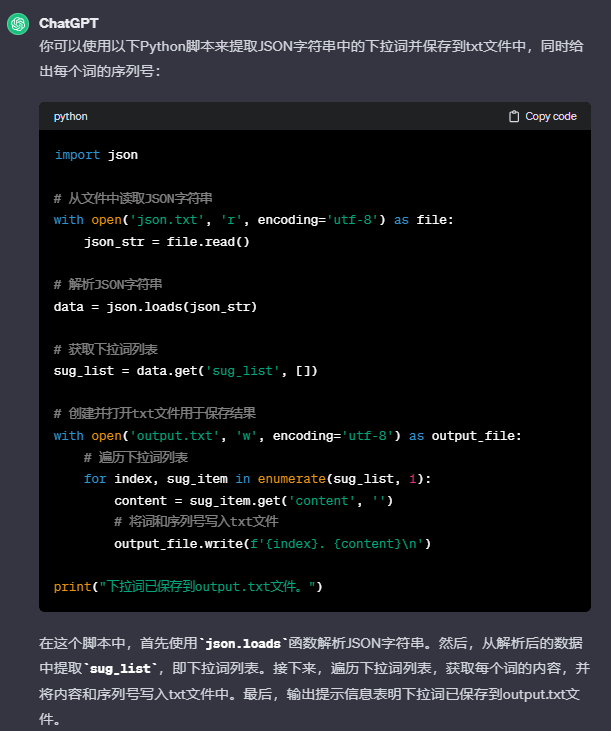Click the ChatGPT sender name
Viewport: 611px width, 731px height.
(69, 23)
